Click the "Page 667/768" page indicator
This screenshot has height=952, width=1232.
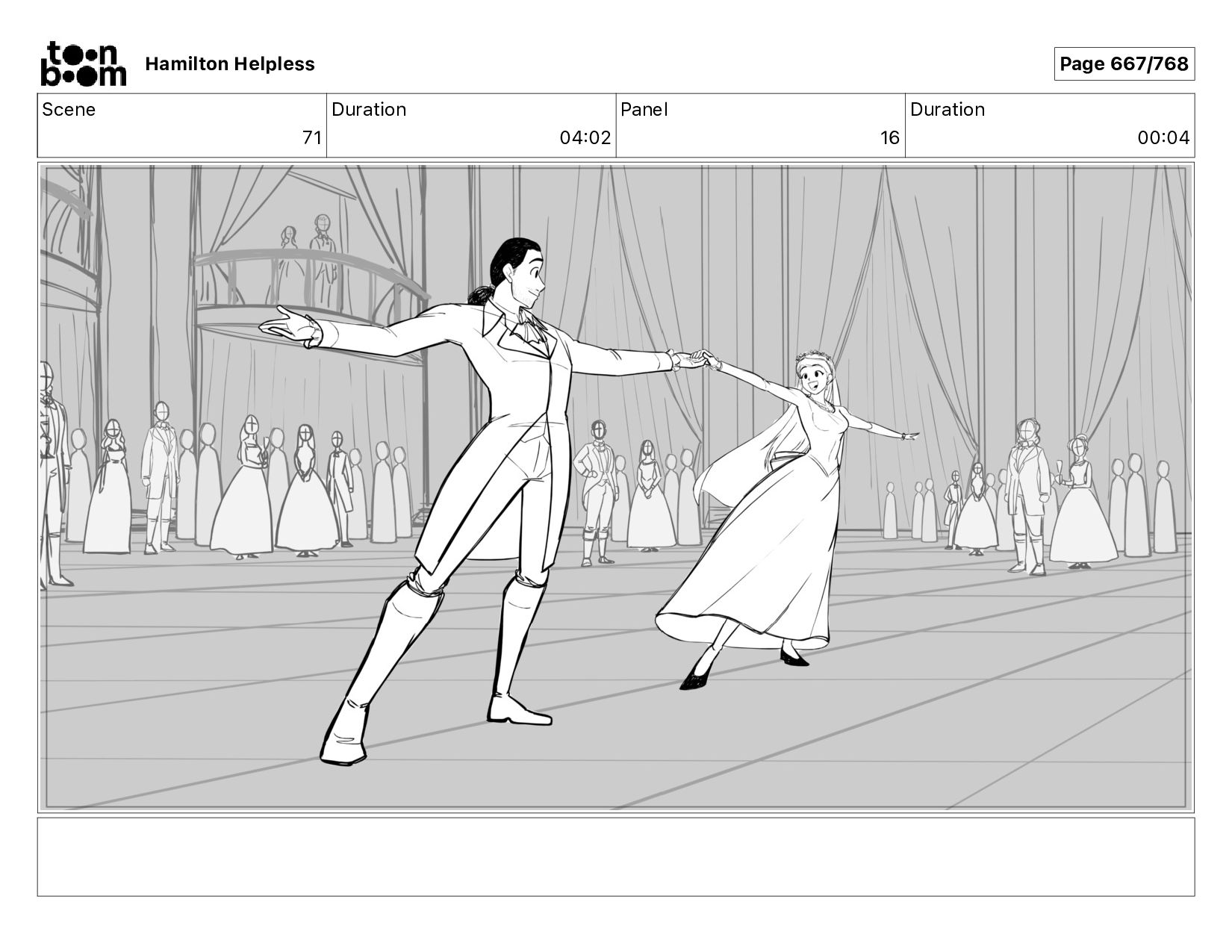point(1124,64)
